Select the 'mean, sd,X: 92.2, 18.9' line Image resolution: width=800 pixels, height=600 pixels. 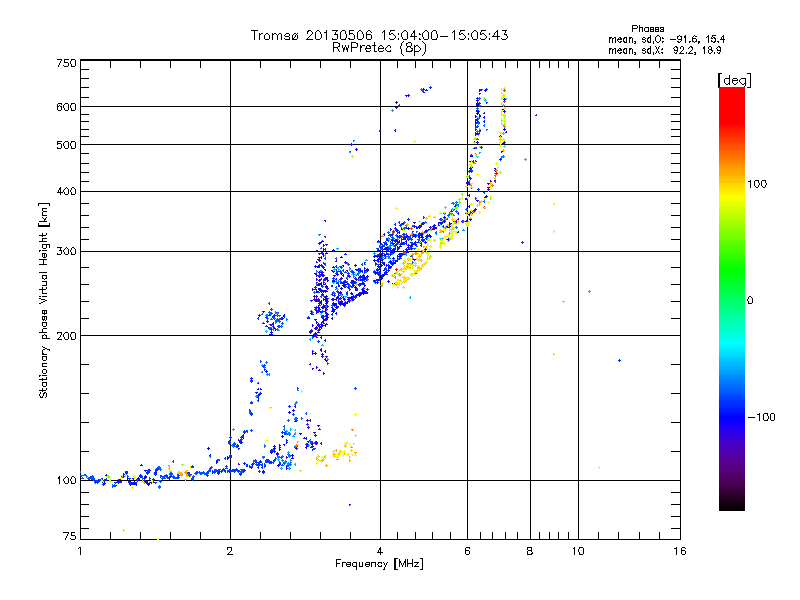pos(664,51)
